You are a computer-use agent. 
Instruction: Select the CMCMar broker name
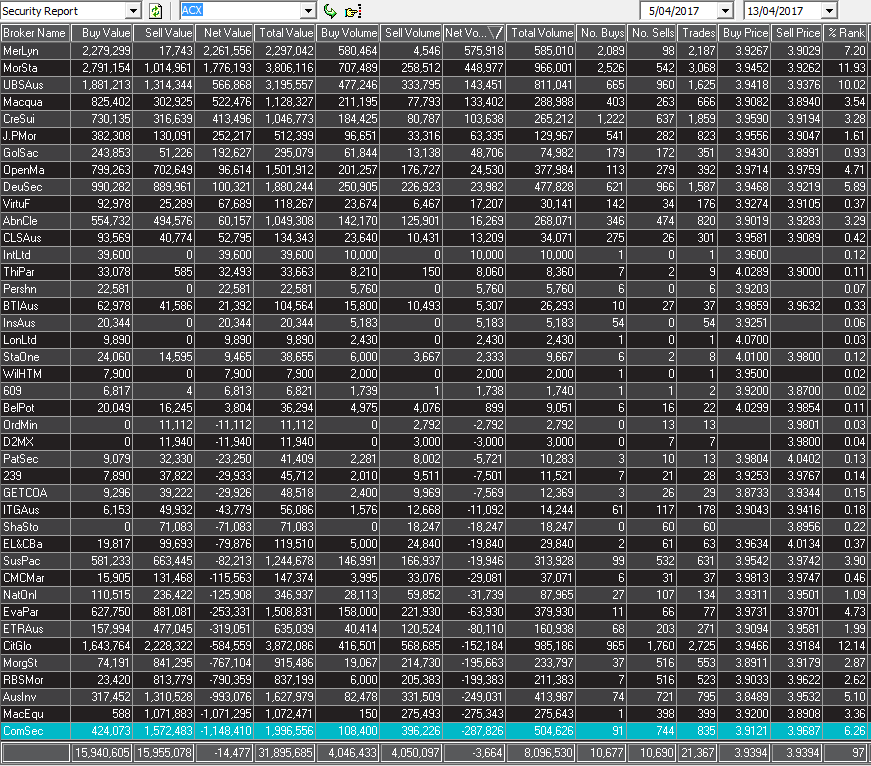24,578
